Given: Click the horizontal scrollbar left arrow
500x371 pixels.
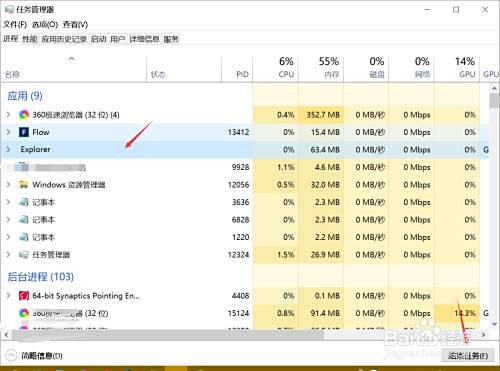Looking at the screenshot, I should pos(6,335).
